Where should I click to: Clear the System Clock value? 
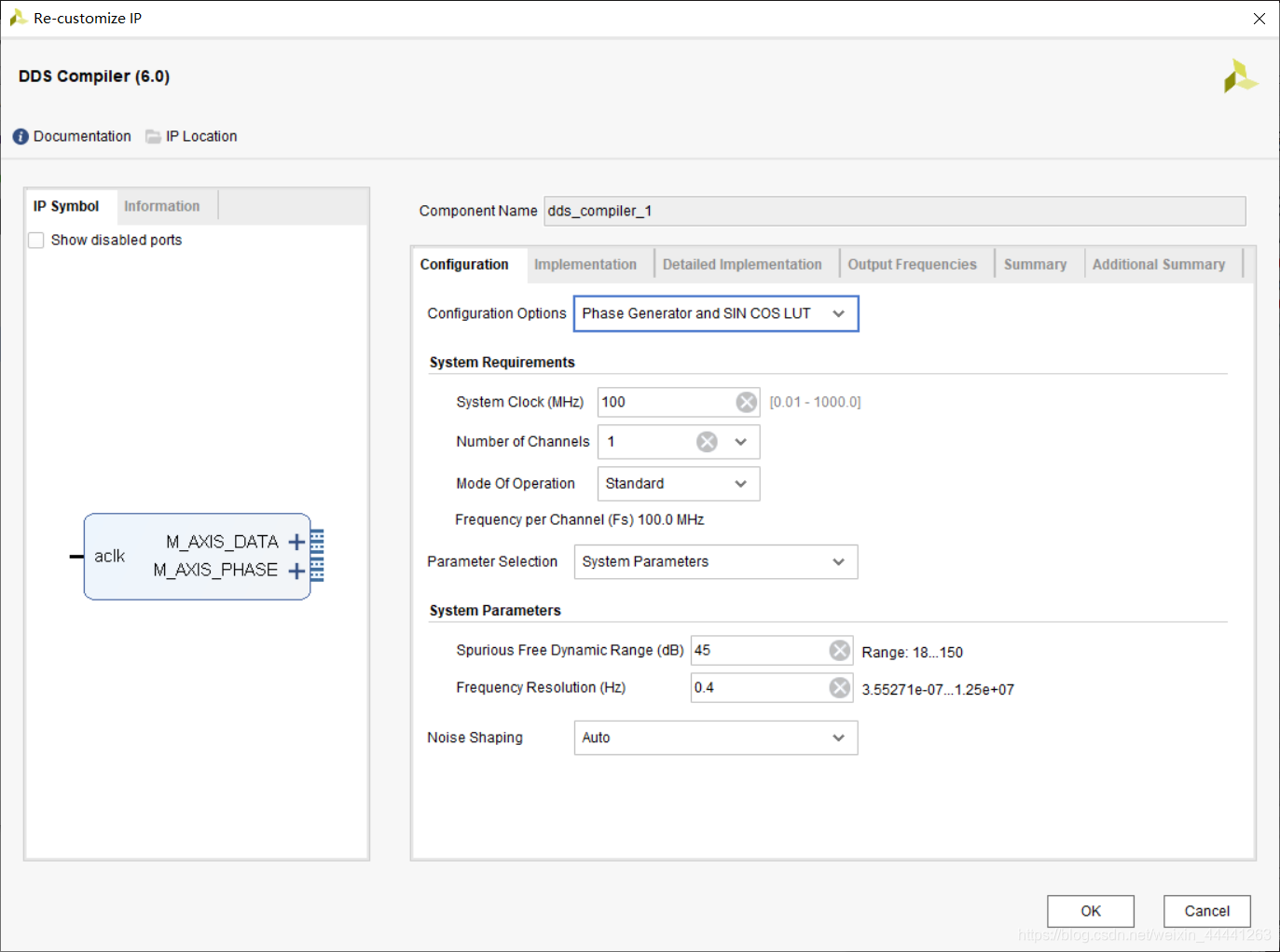[747, 402]
